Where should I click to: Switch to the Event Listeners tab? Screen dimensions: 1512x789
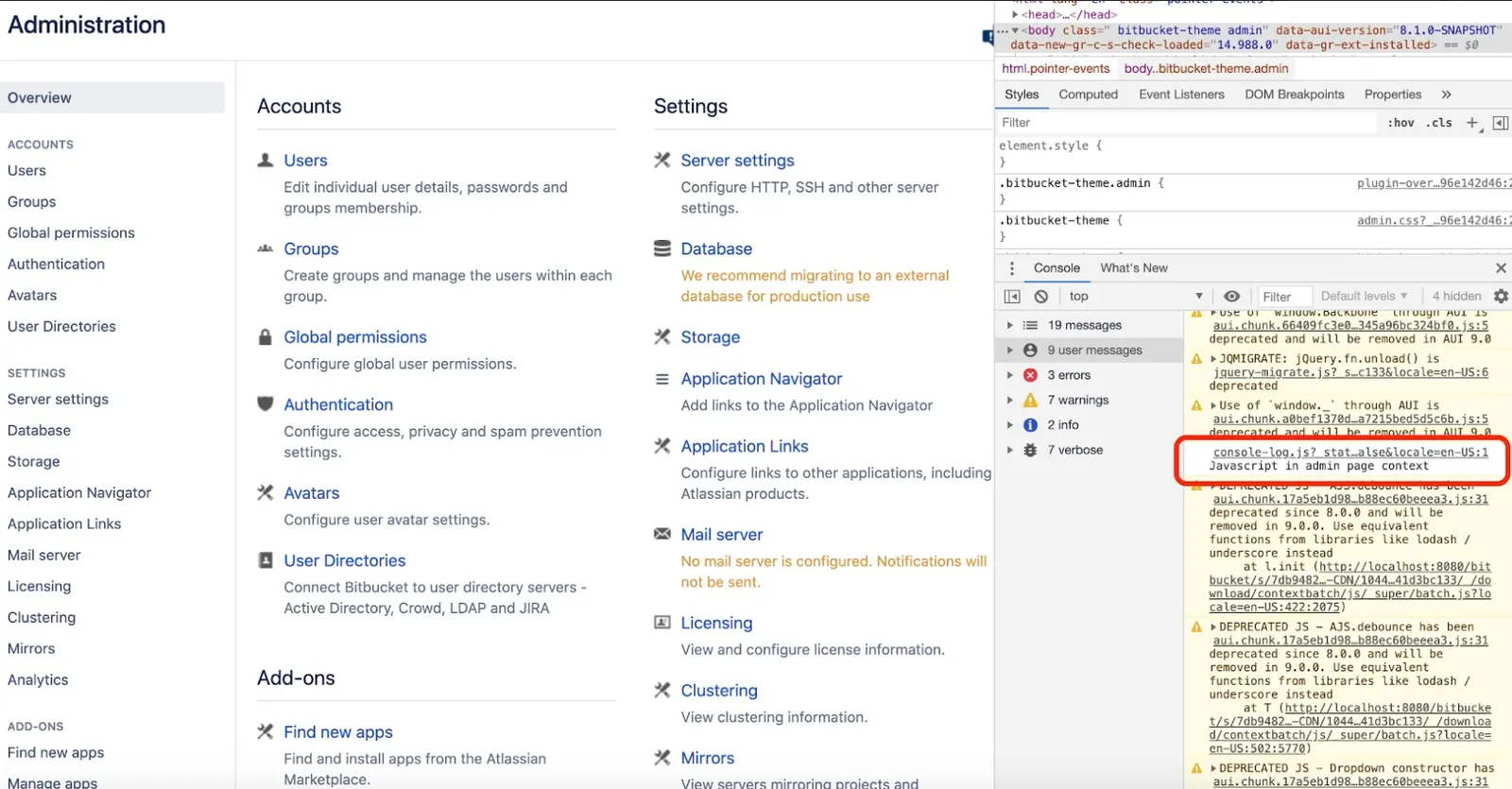1181,94
